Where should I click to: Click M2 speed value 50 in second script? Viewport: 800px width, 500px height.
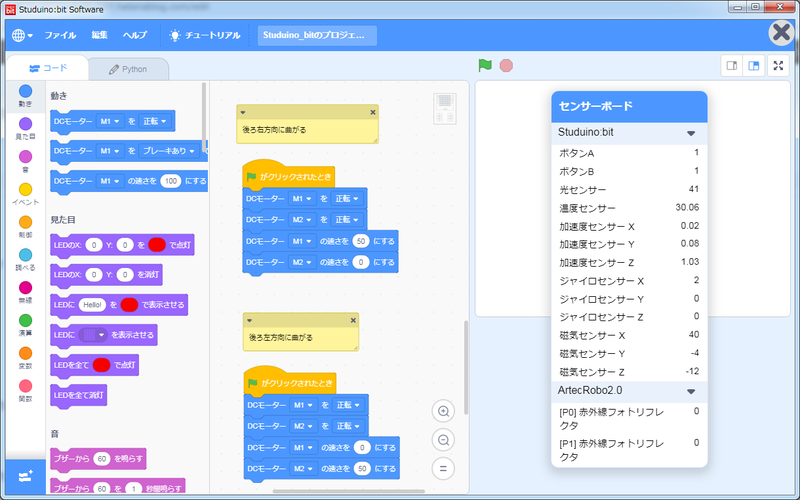(362, 468)
